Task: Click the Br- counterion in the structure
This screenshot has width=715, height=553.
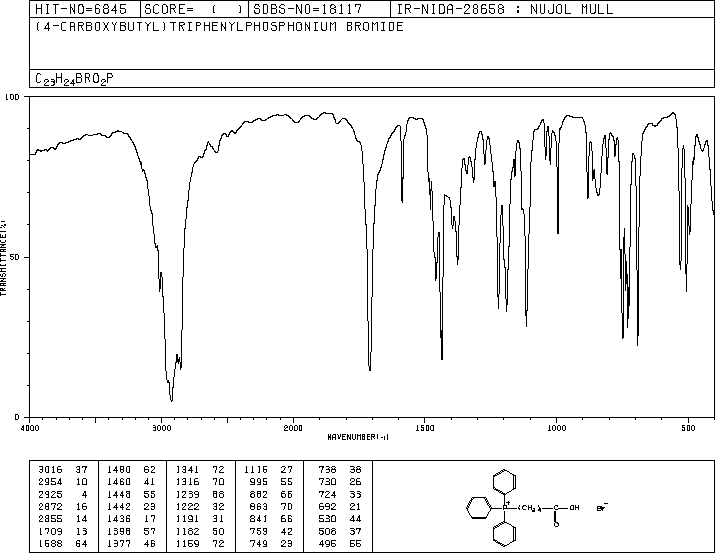Action: point(602,507)
